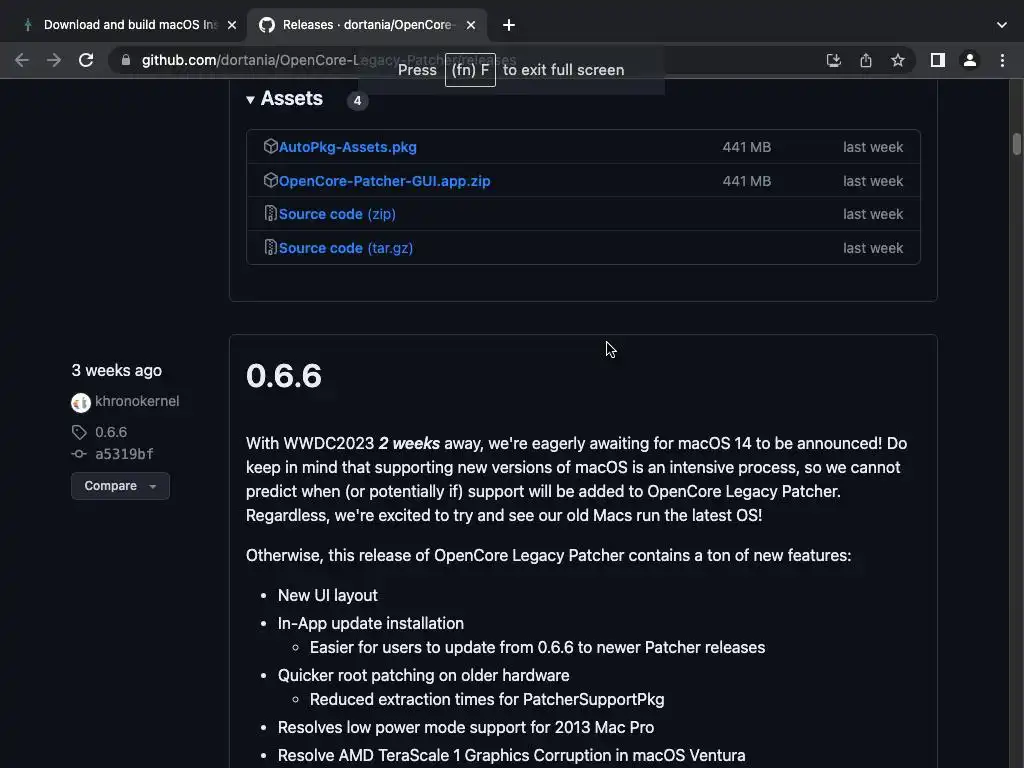This screenshot has height=768, width=1024.
Task: Download Source code (zip)
Action: coord(337,214)
